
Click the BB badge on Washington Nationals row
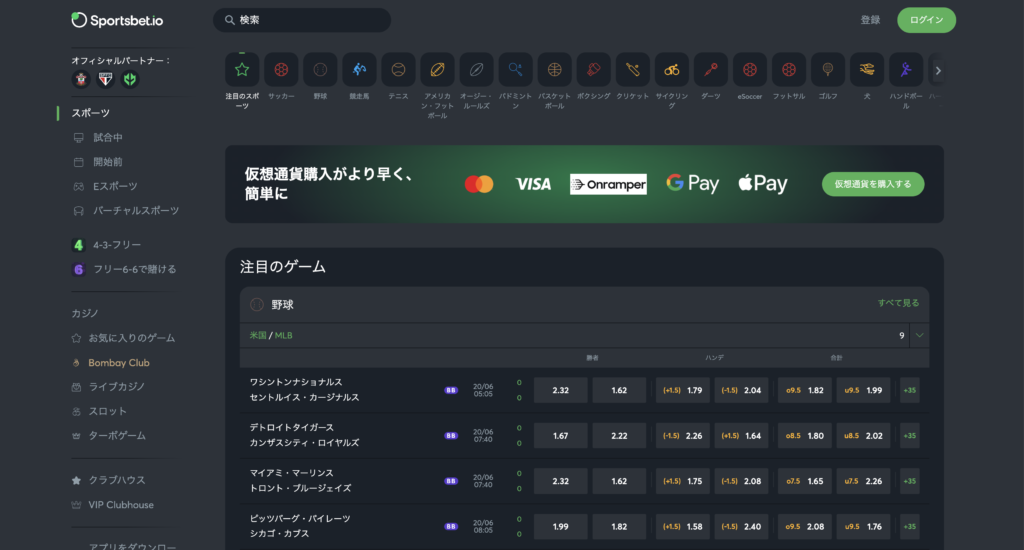(451, 390)
